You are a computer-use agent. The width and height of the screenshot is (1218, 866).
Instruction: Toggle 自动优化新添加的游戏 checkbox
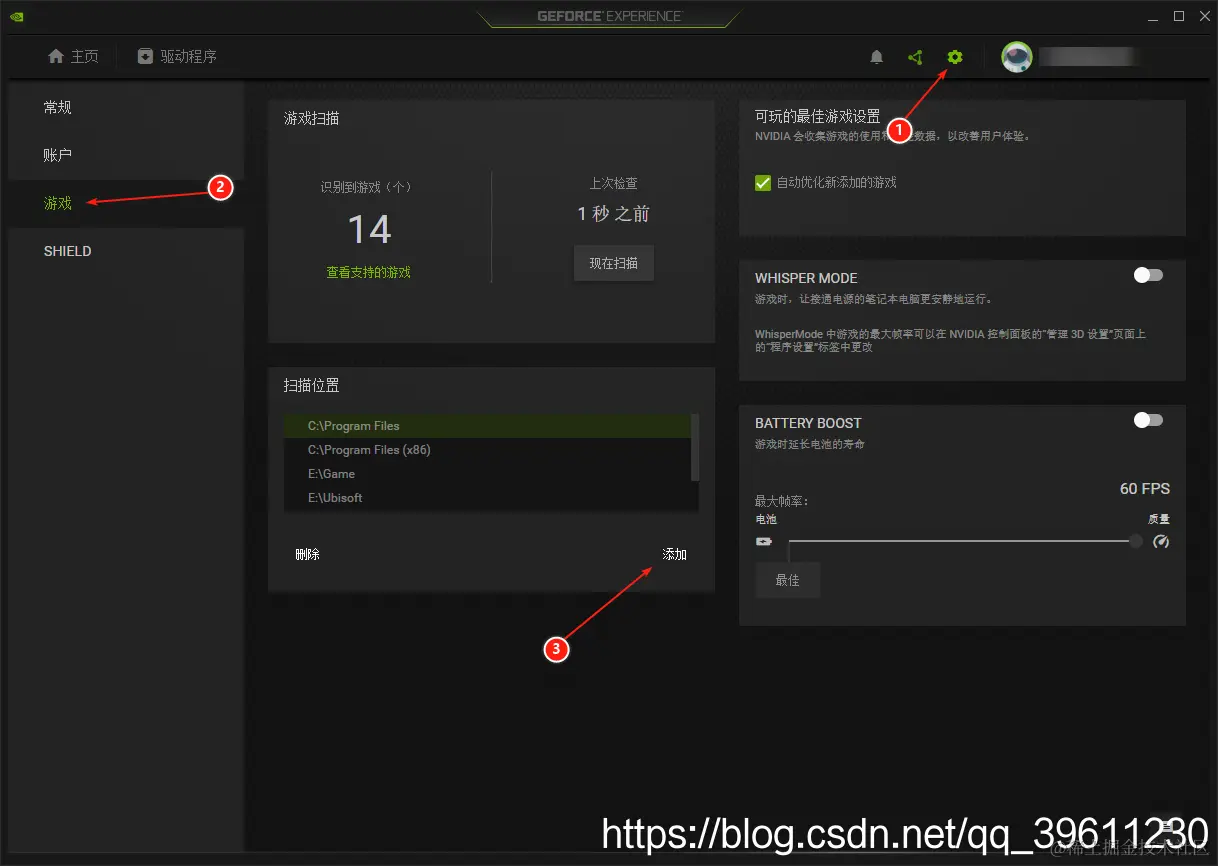click(763, 183)
